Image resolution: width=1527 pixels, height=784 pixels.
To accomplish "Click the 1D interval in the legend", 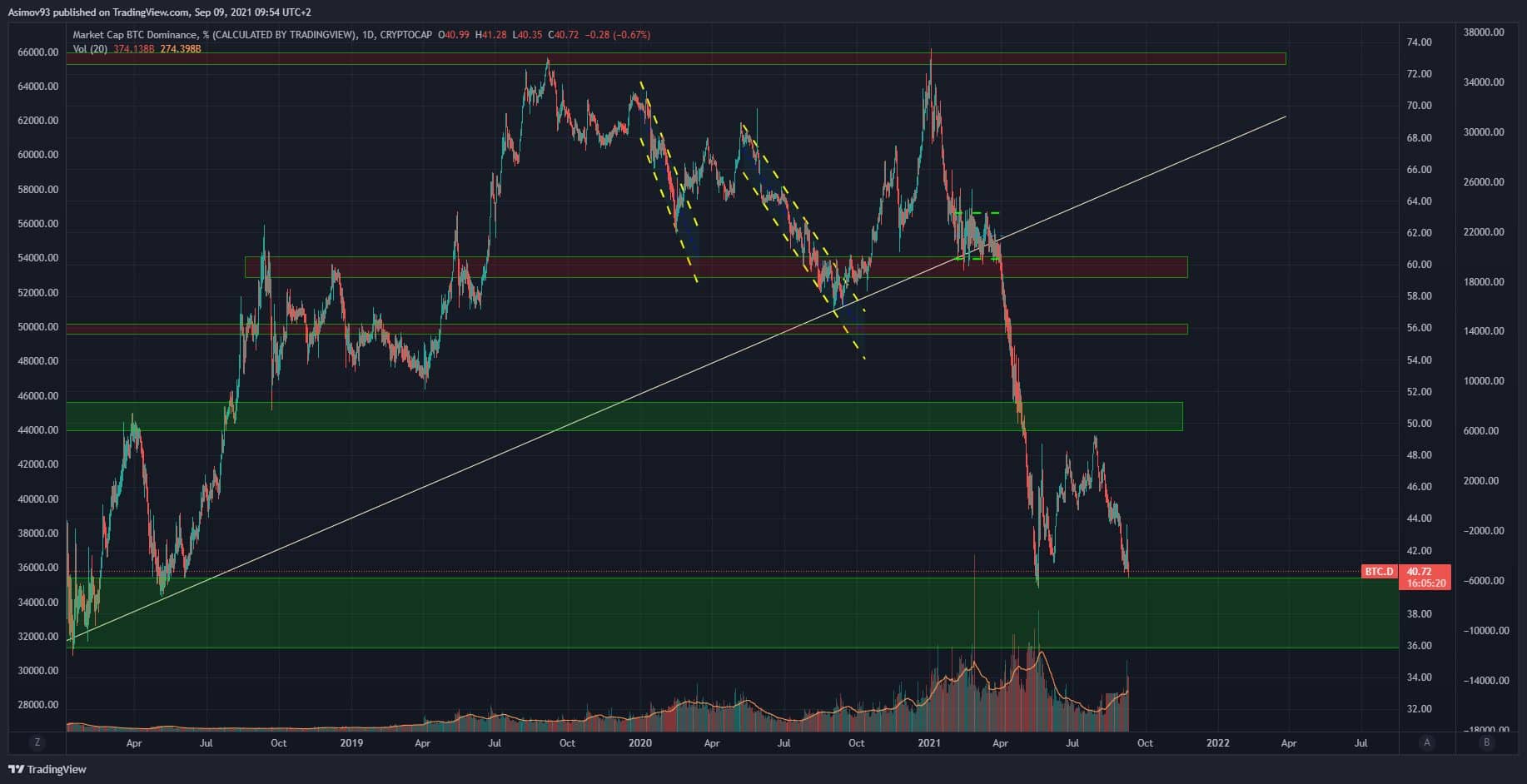I will click(369, 35).
